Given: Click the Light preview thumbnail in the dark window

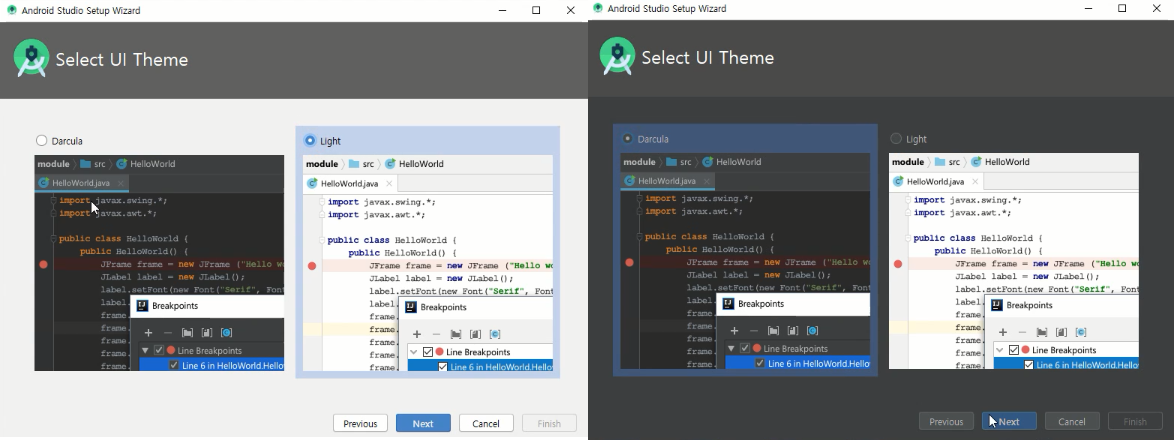Looking at the screenshot, I should (1014, 261).
